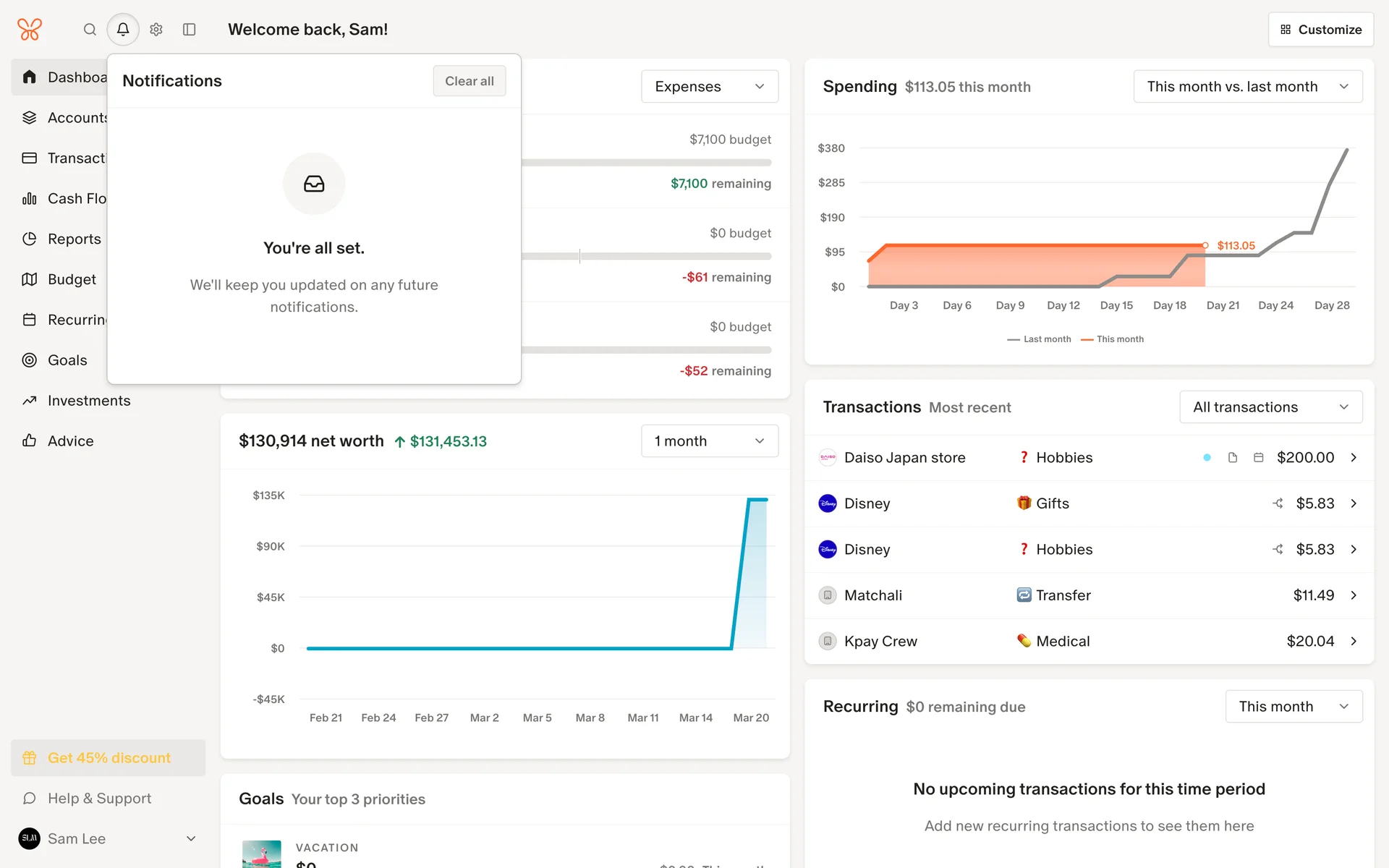Click the butterfly app logo
1389x868 pixels.
tap(30, 30)
